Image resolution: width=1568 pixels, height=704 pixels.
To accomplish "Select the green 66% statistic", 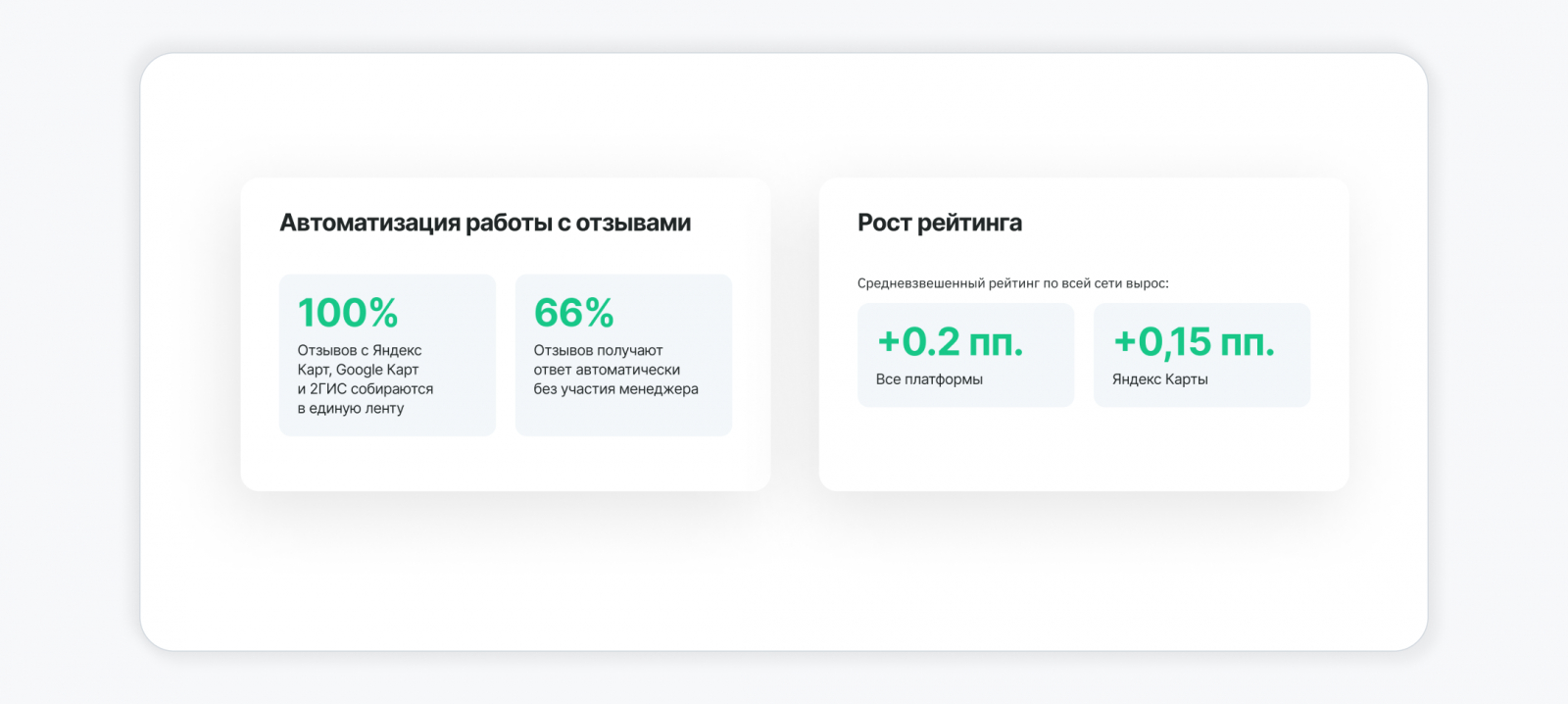I will click(574, 313).
